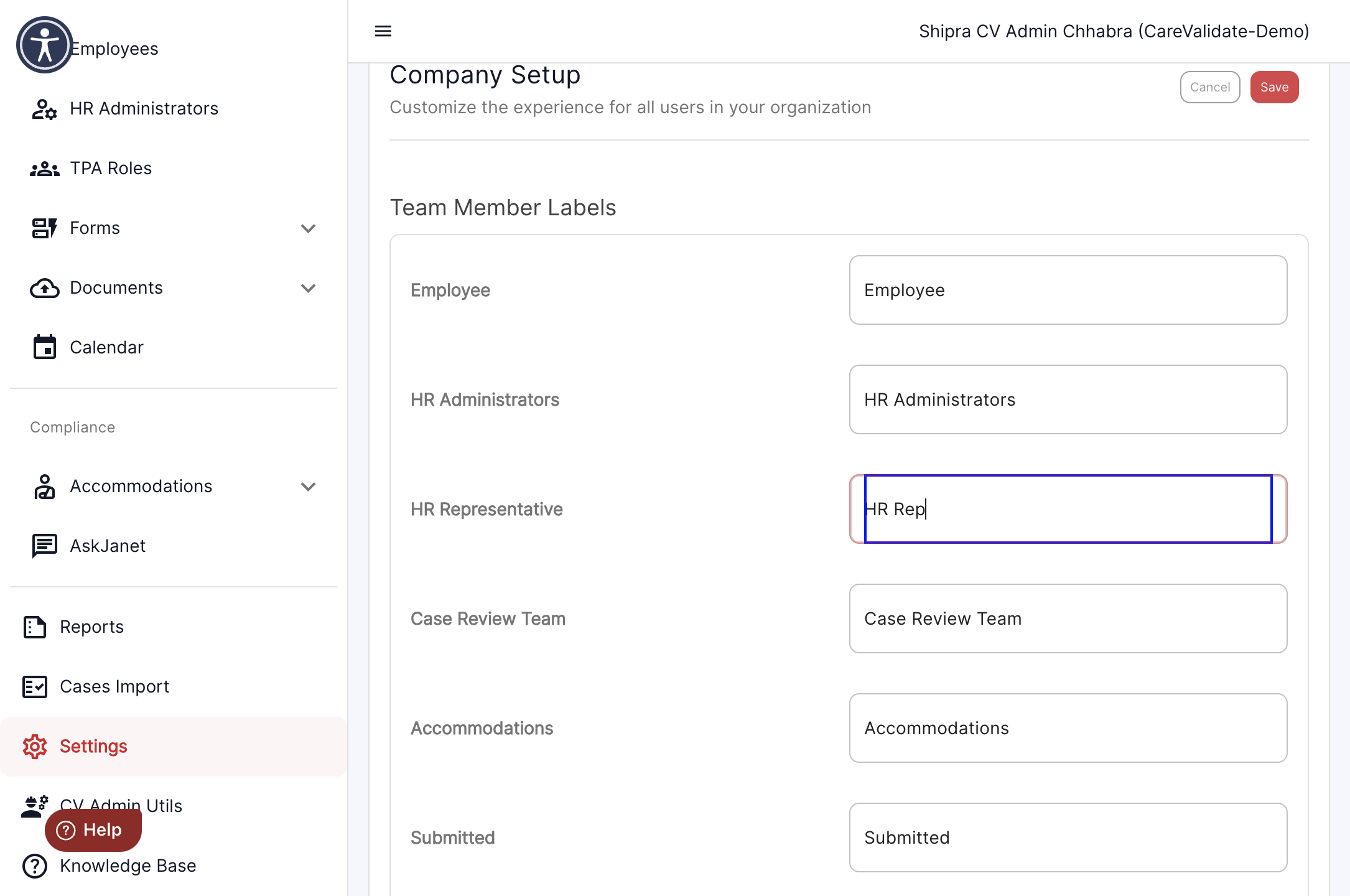Click the Cancel button
1350x896 pixels.
pos(1210,87)
